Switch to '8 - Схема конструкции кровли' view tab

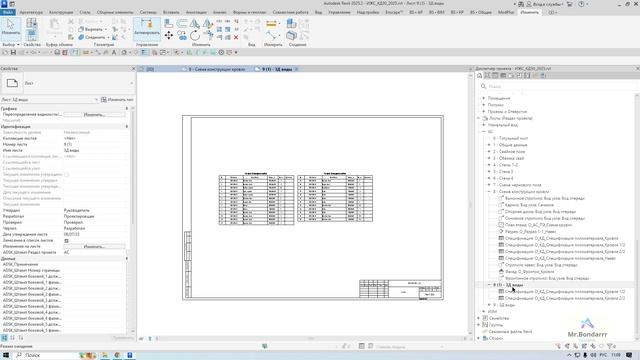(217, 69)
